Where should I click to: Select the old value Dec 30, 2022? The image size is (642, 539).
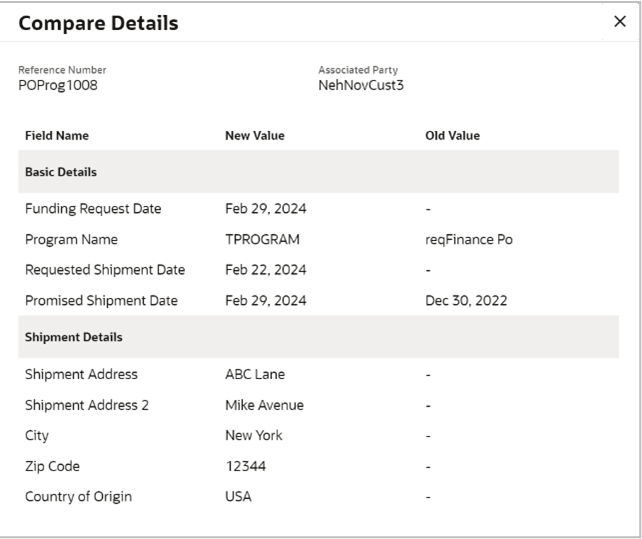[466, 300]
